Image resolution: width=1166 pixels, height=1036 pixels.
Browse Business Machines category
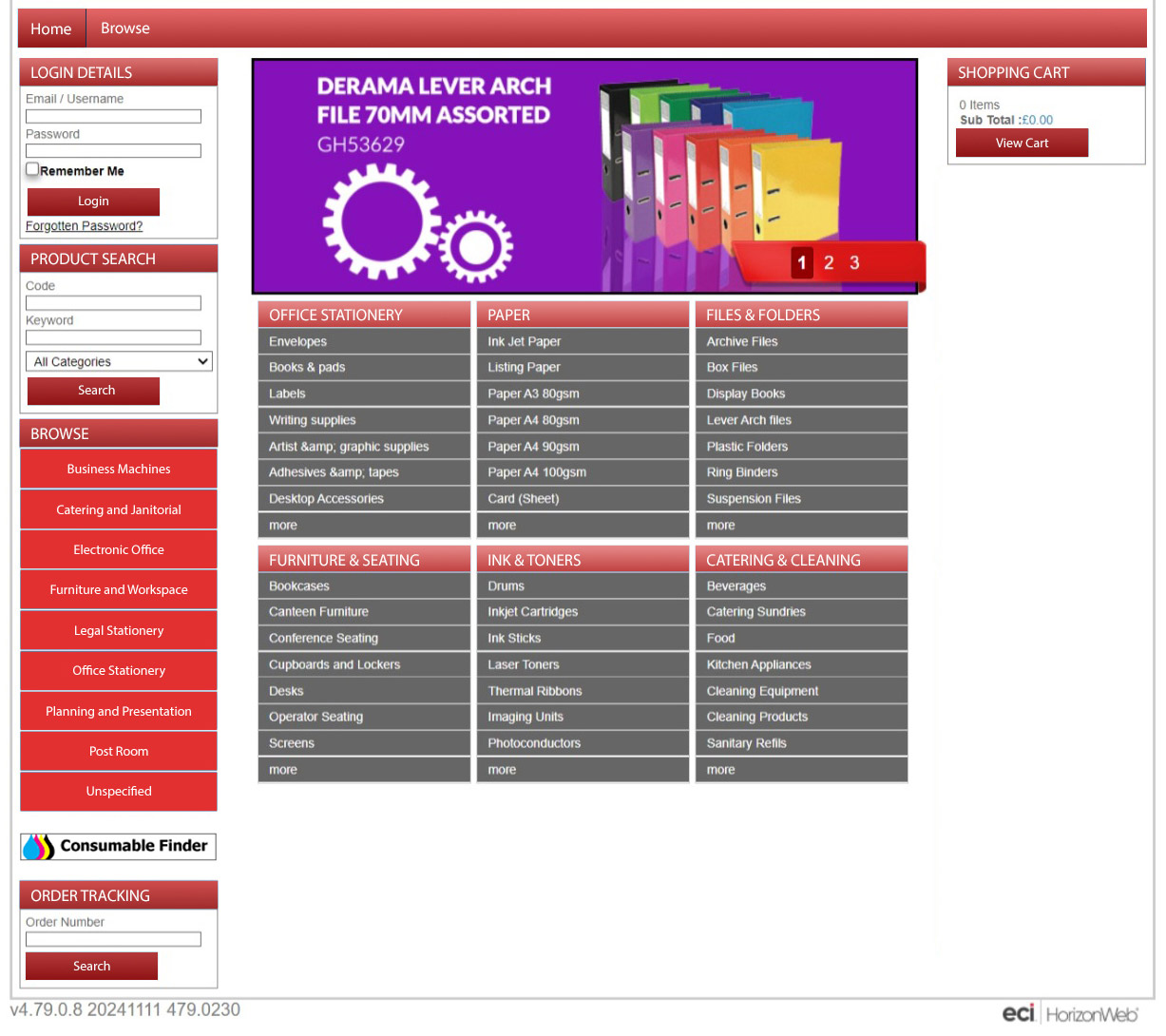(x=119, y=470)
